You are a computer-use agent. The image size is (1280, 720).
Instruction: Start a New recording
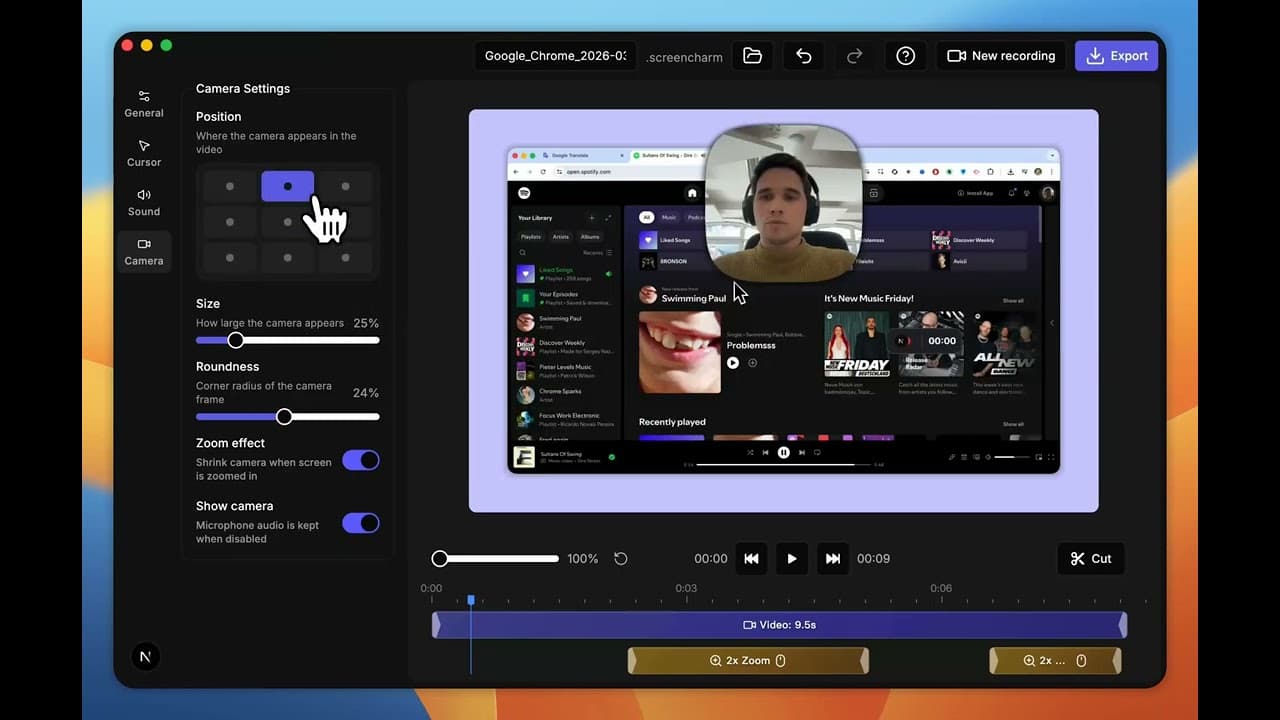[1001, 56]
